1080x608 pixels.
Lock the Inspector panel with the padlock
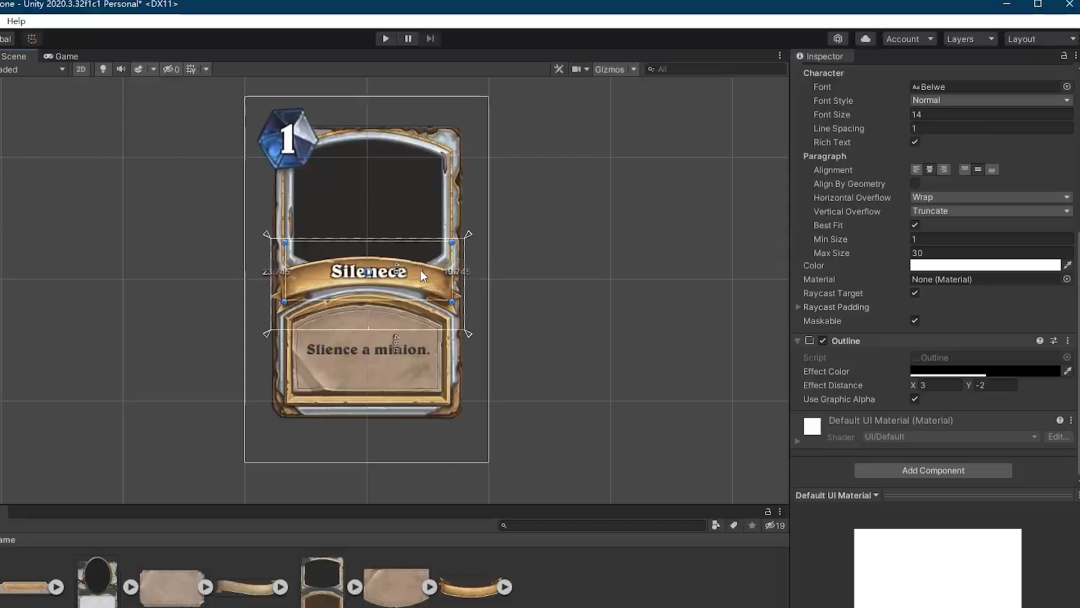pyautogui.click(x=1063, y=56)
